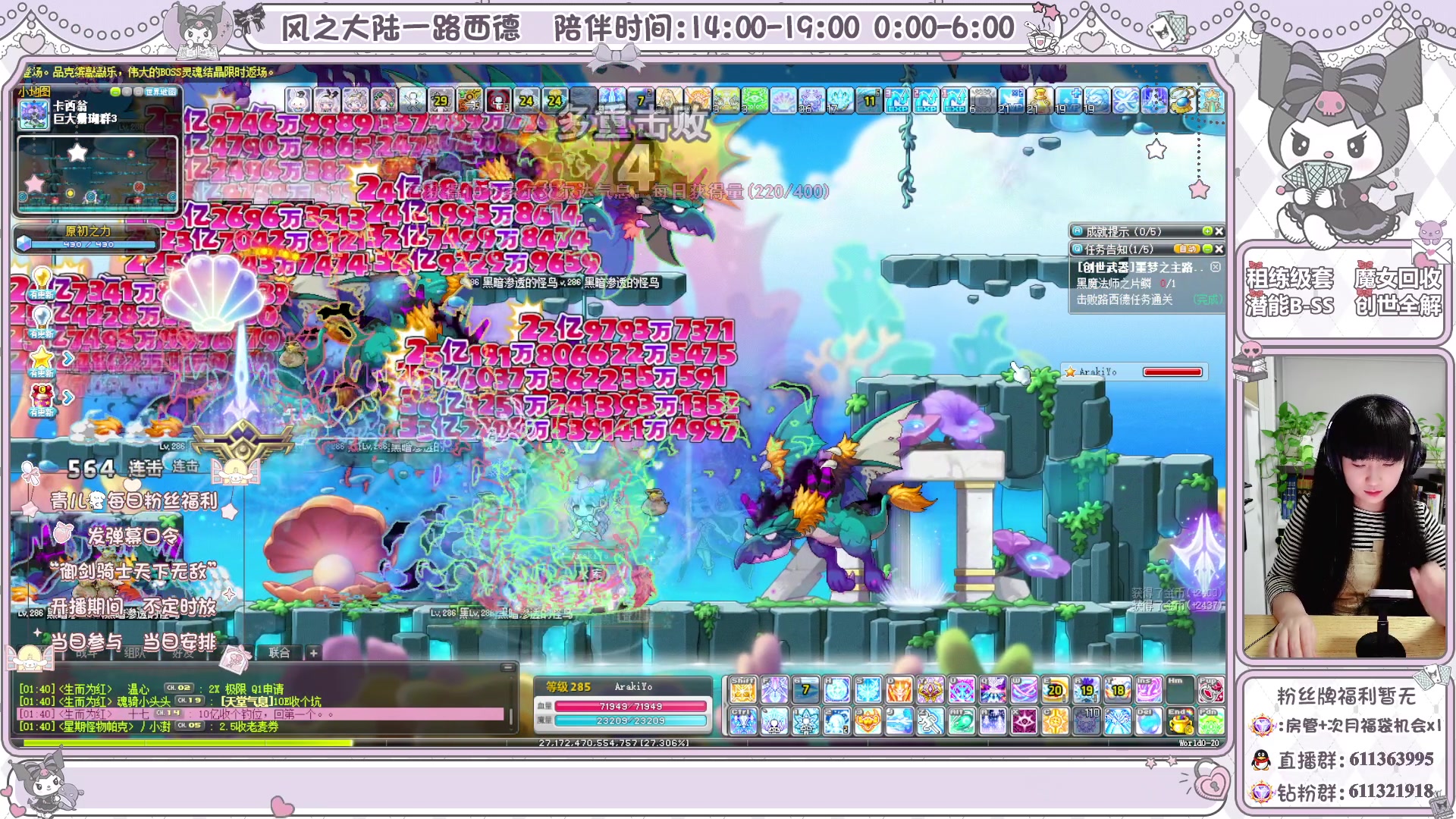Add a new chat tab

pos(313,652)
